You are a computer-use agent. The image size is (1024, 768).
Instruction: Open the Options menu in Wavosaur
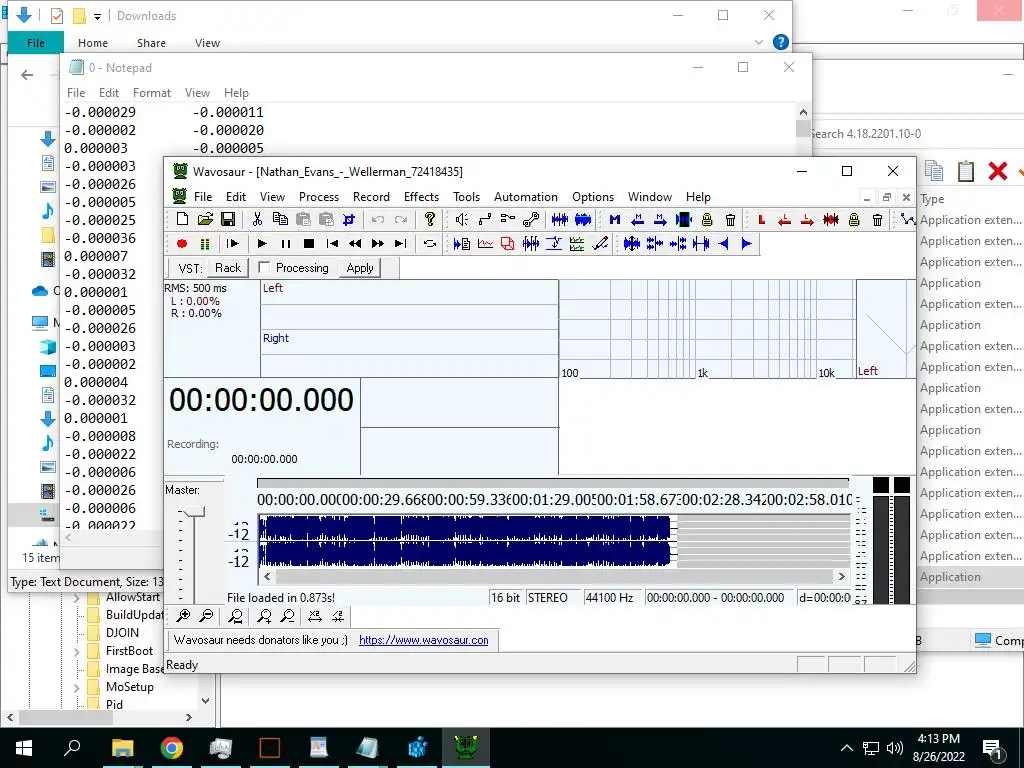(x=593, y=197)
